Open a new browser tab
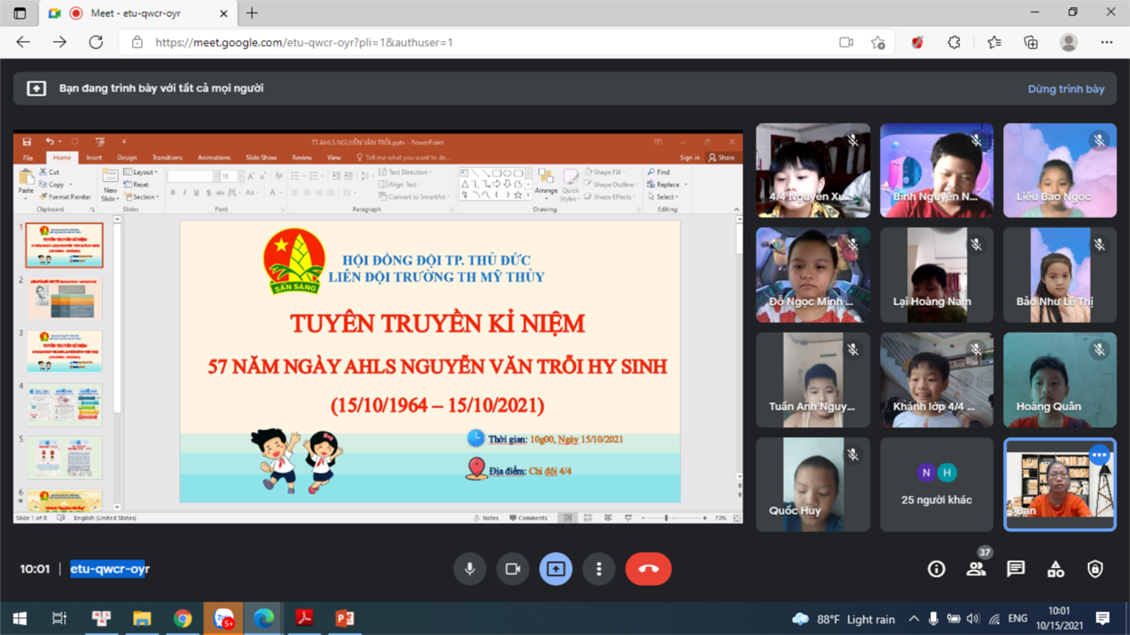1130x635 pixels. [x=252, y=13]
